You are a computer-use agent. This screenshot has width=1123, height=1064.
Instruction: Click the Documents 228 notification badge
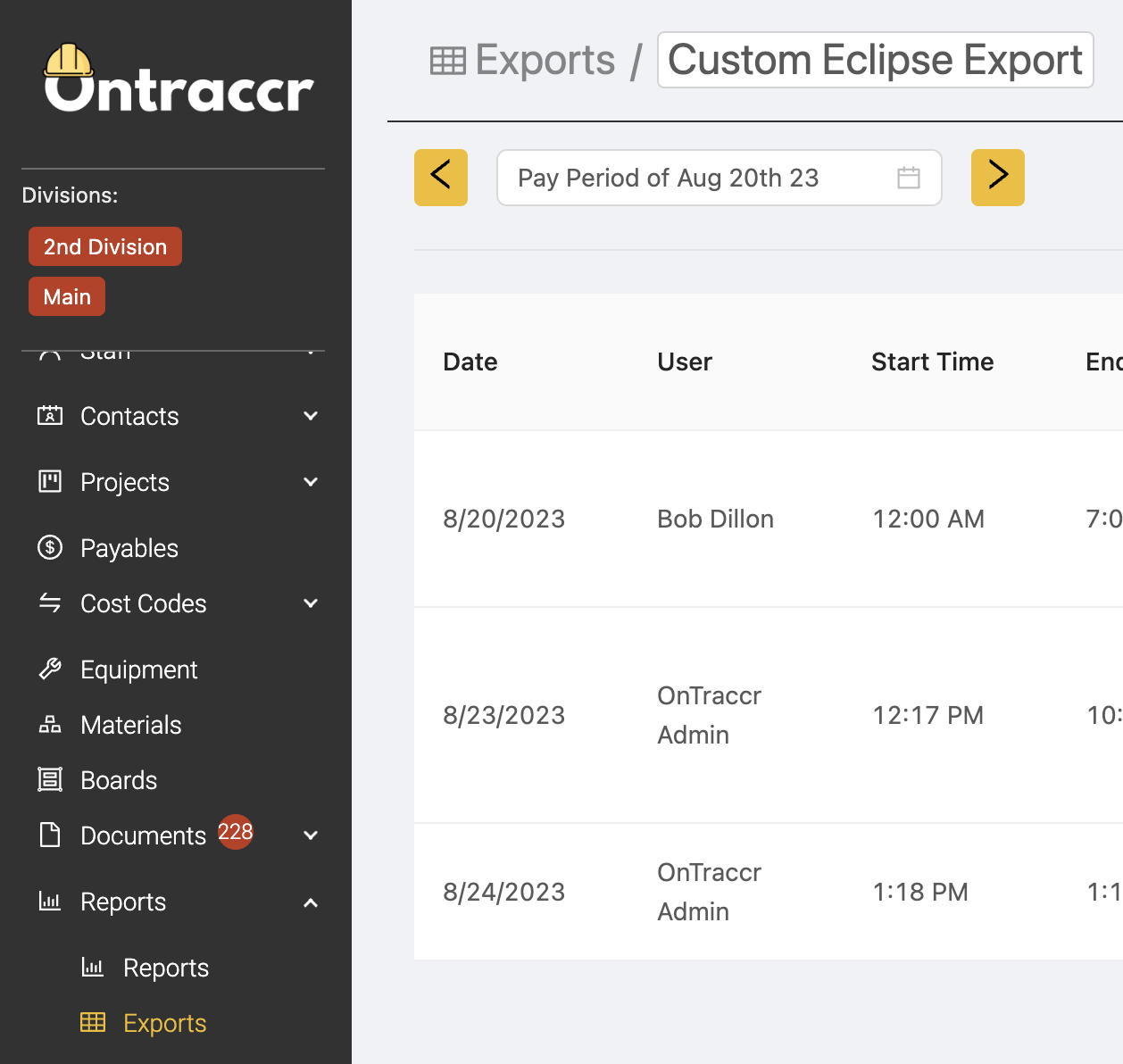[x=236, y=832]
